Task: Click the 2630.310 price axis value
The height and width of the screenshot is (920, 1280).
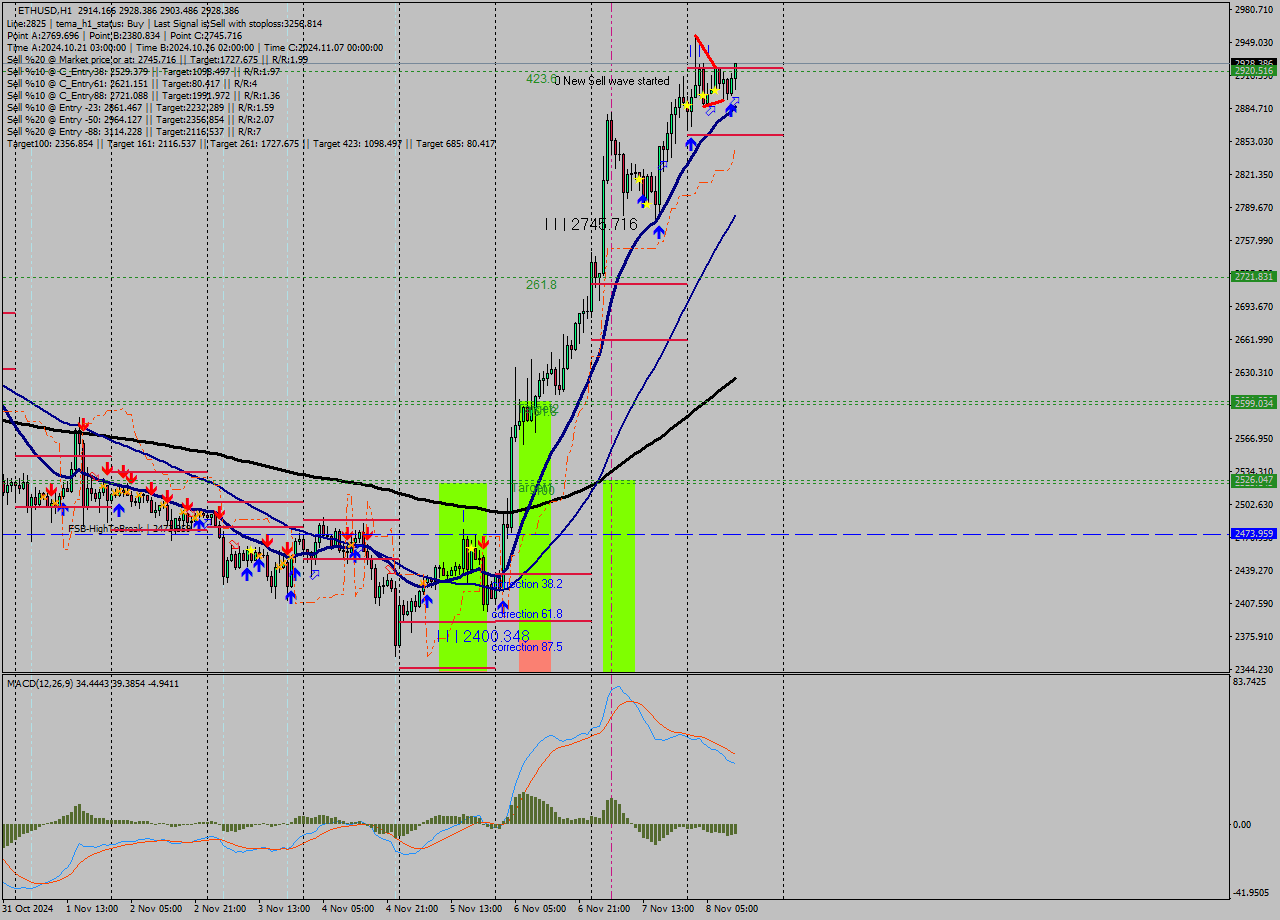Action: pyautogui.click(x=1254, y=372)
